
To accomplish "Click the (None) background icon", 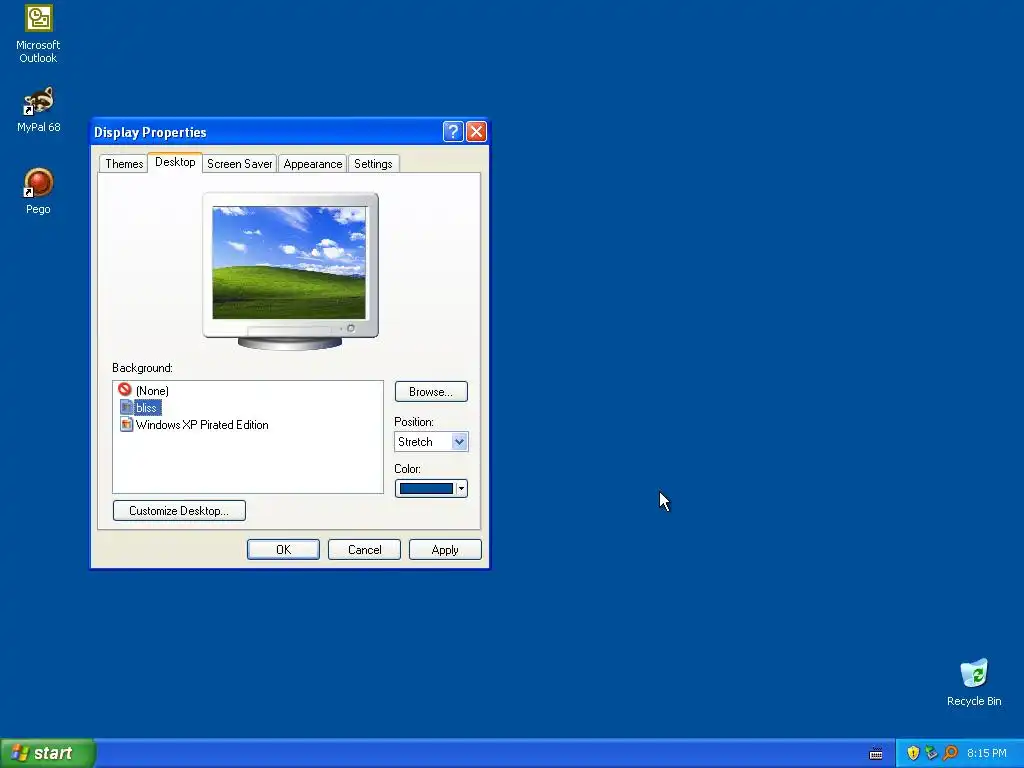I will pos(125,390).
